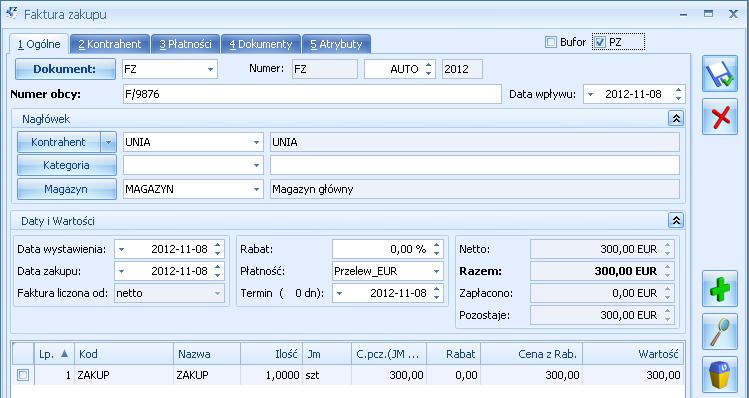Open the 2 Kontrahent tab
The image size is (749, 398).
coord(110,44)
